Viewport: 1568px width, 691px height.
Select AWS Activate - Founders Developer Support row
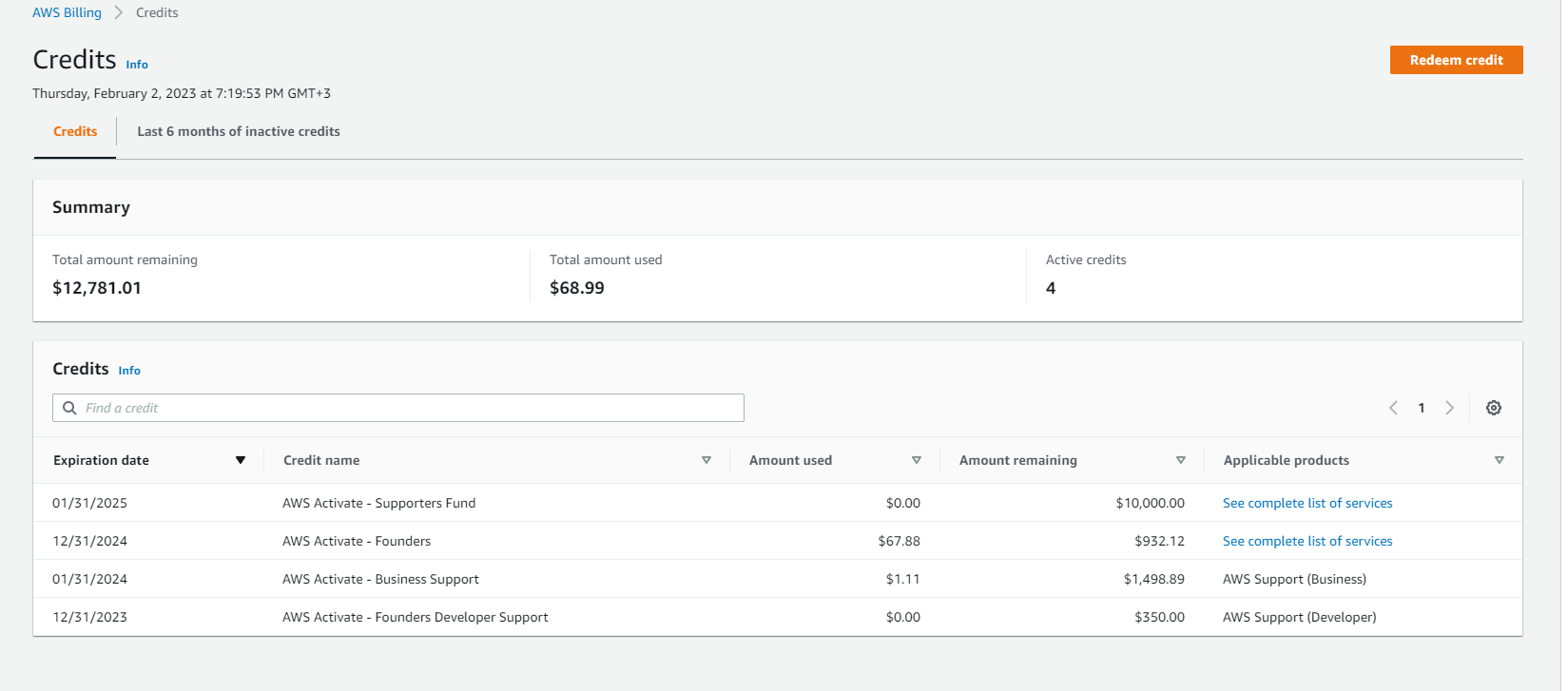click(778, 617)
